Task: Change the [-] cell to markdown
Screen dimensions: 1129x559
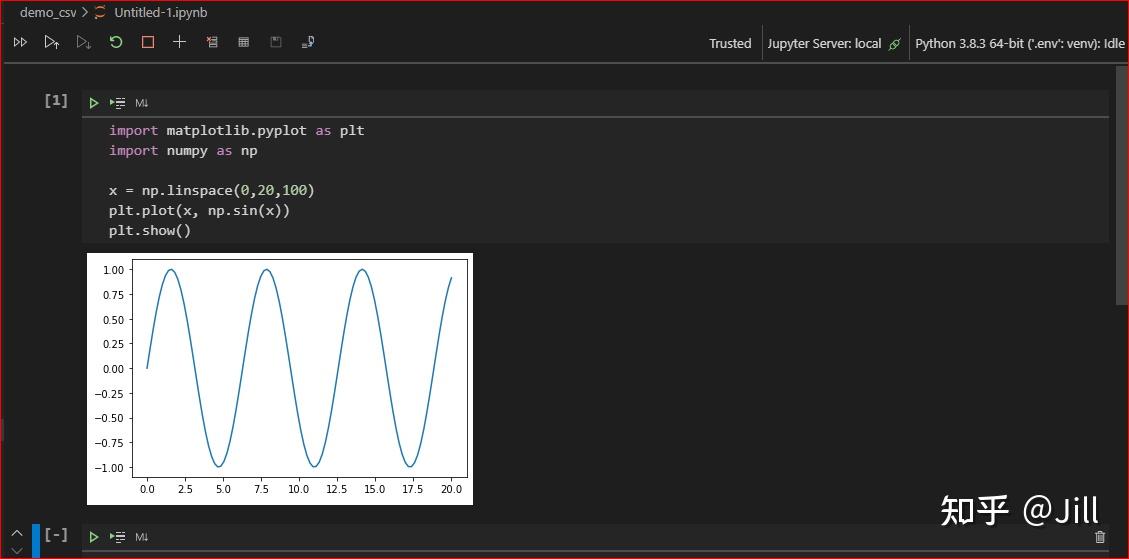Action: [x=141, y=537]
